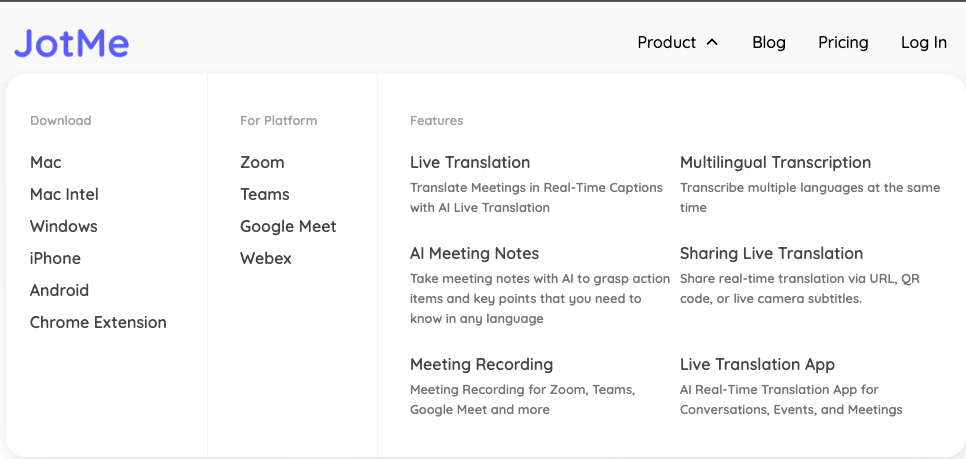Open Sharing Live Translation feature
Image resolution: width=966 pixels, height=459 pixels.
pyautogui.click(x=771, y=253)
